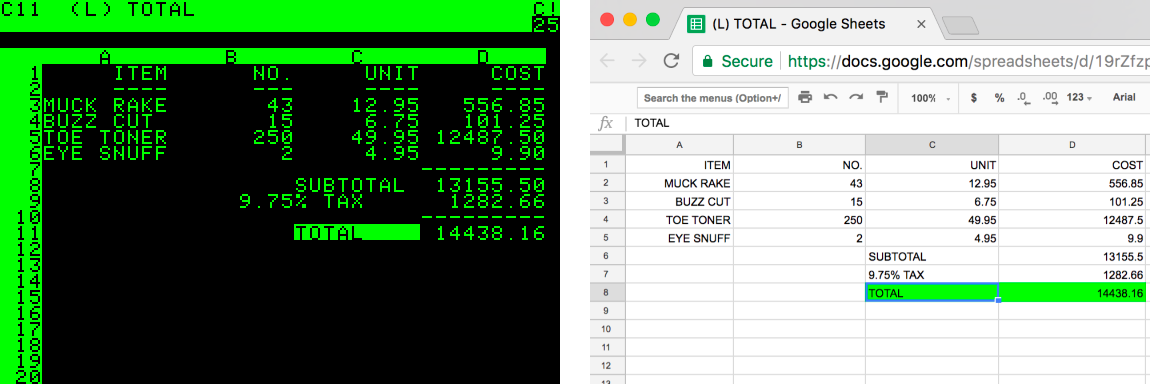1150x384 pixels.
Task: Select the ITEM cell in Sheets
Action: (679, 166)
